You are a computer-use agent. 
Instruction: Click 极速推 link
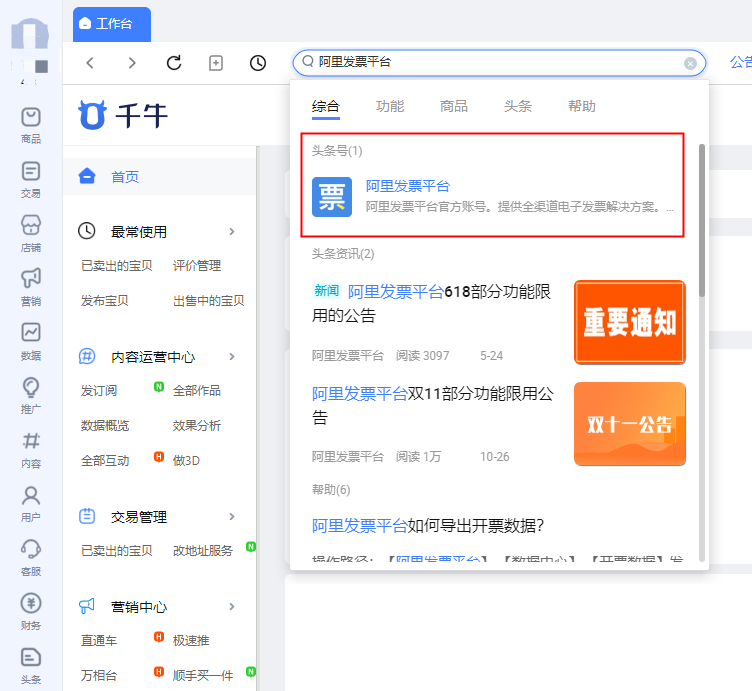pyautogui.click(x=191, y=640)
